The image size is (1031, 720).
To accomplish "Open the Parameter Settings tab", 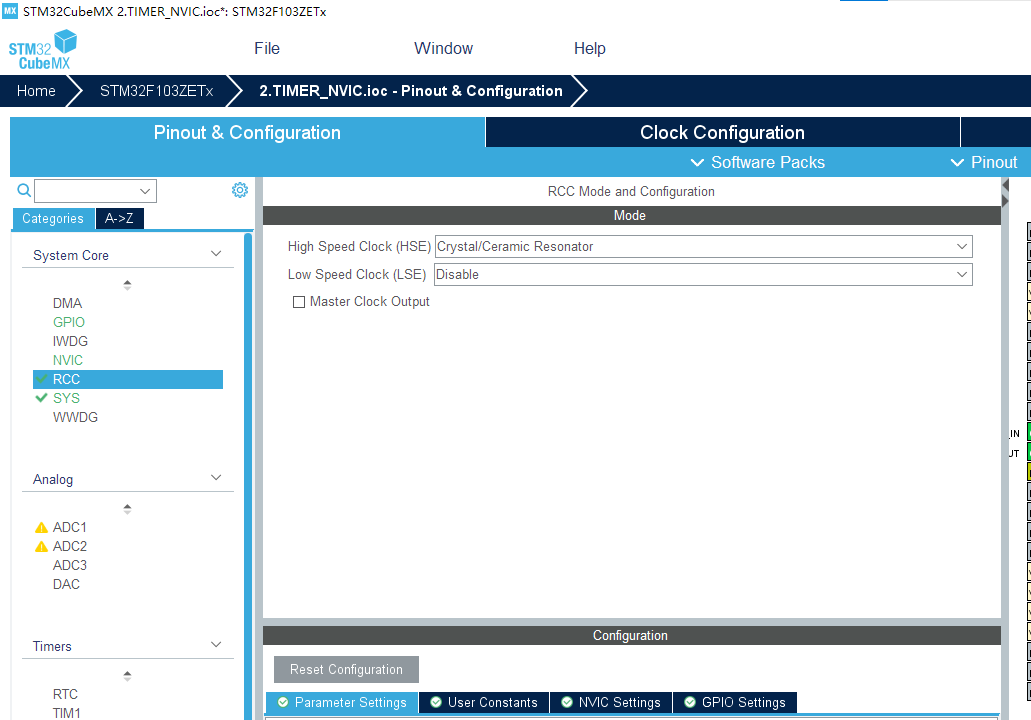I will (342, 702).
